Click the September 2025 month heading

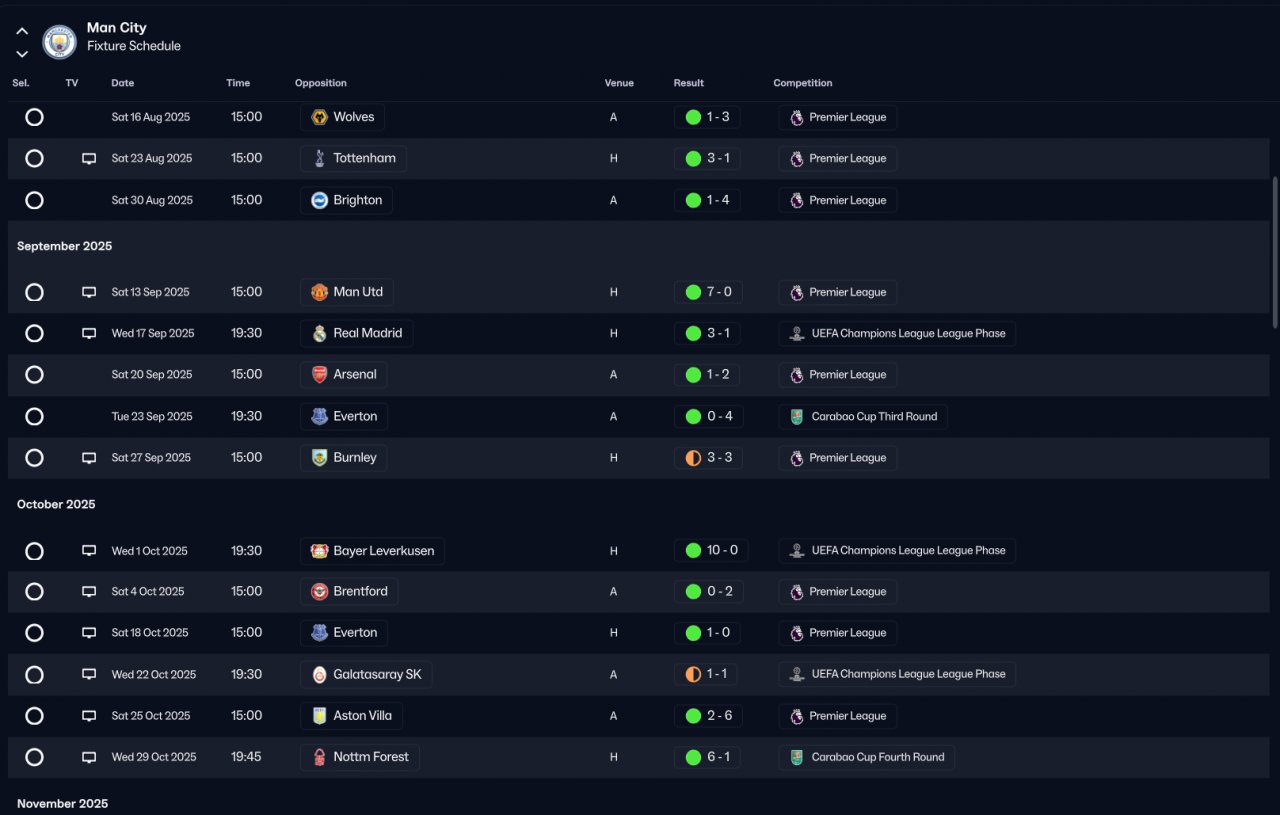(x=65, y=246)
